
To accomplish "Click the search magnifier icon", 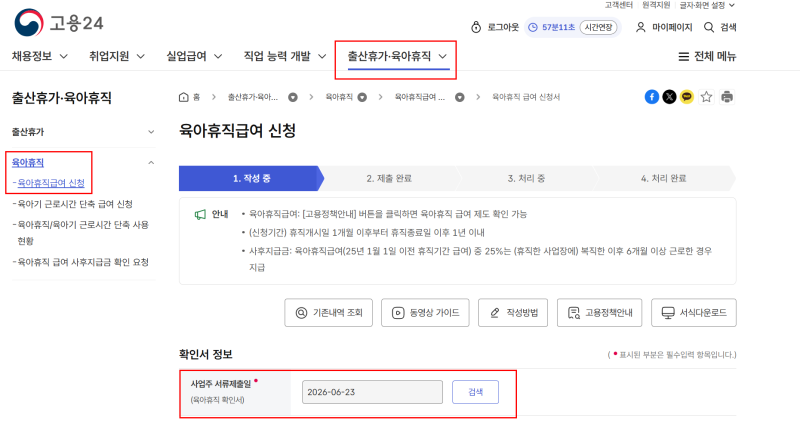I will tap(709, 27).
